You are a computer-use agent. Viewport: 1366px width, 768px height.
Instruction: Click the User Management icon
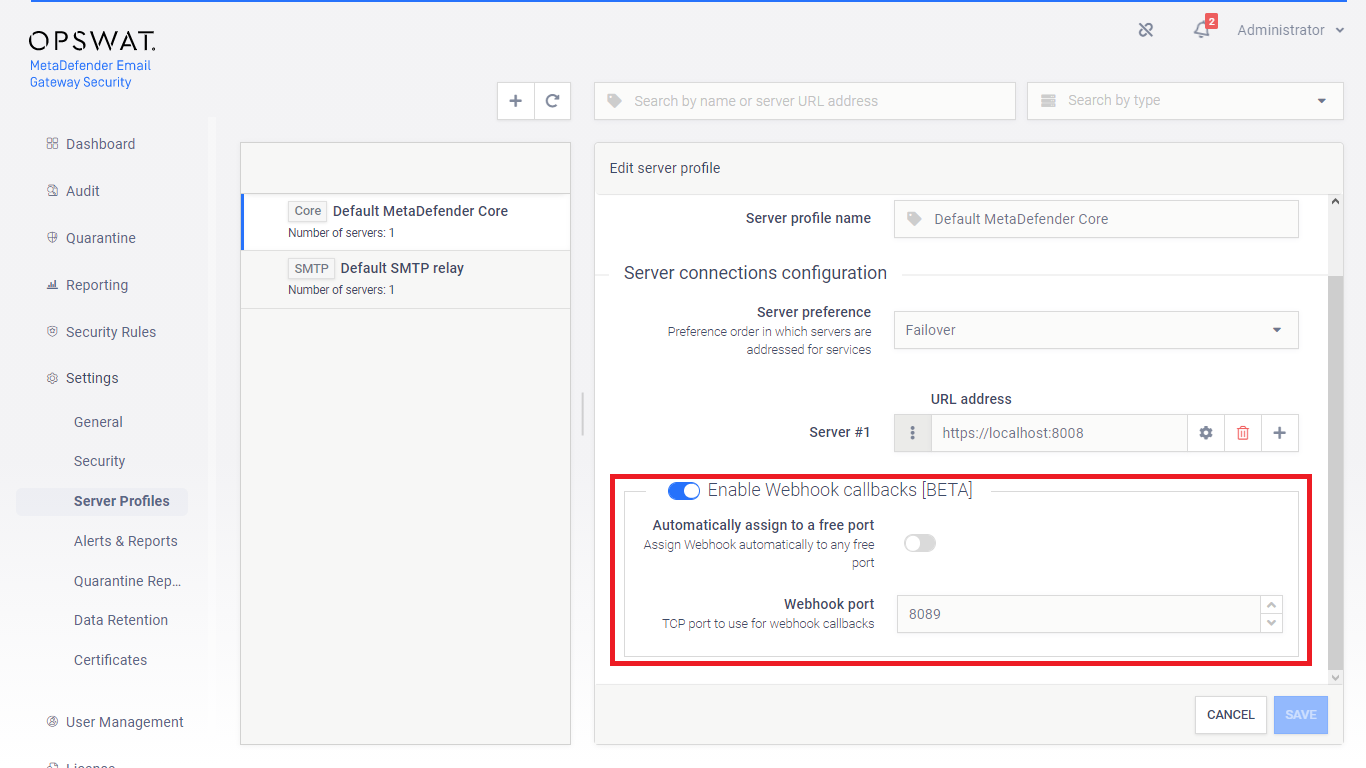pyautogui.click(x=52, y=722)
